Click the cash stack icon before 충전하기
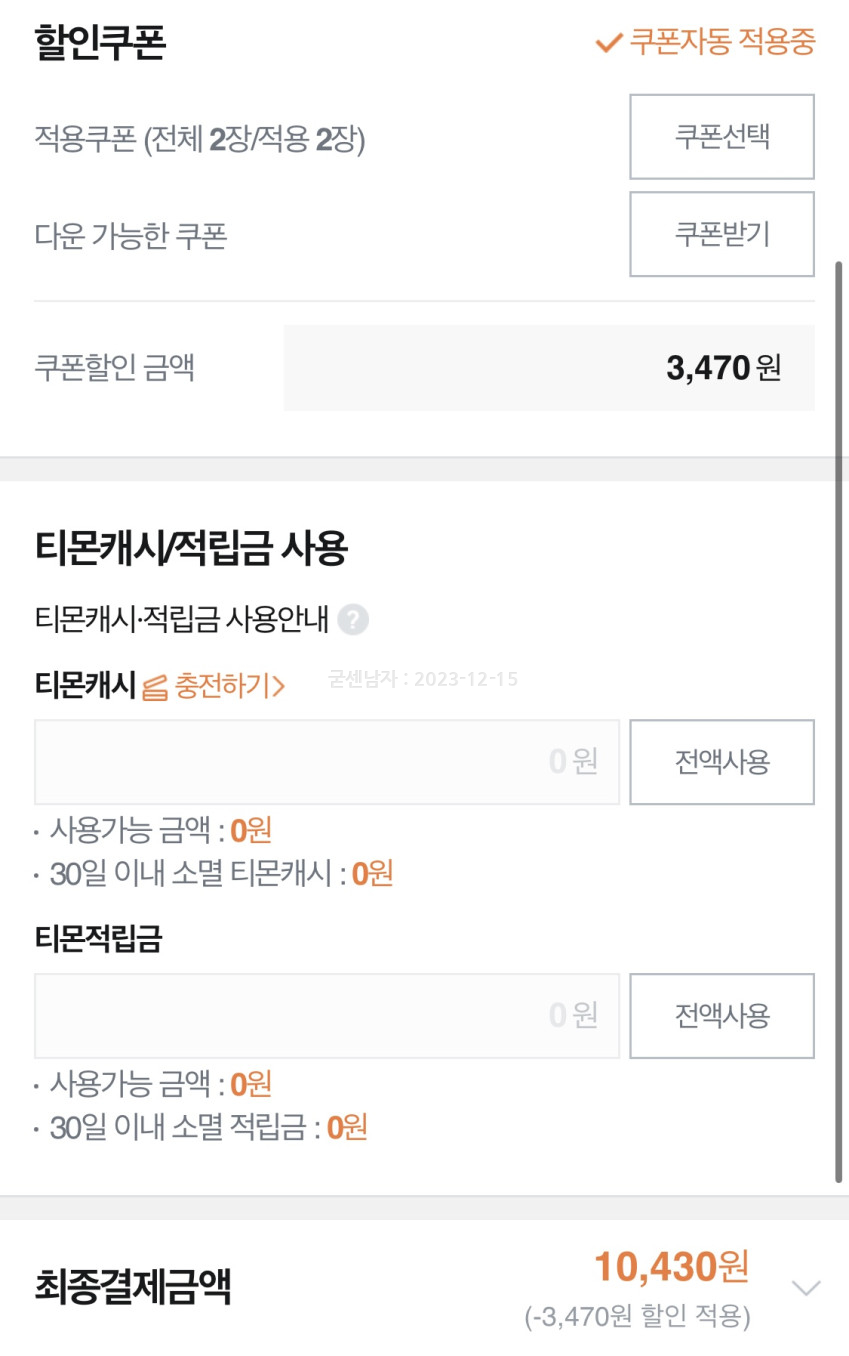The height and width of the screenshot is (1356, 849). (155, 687)
